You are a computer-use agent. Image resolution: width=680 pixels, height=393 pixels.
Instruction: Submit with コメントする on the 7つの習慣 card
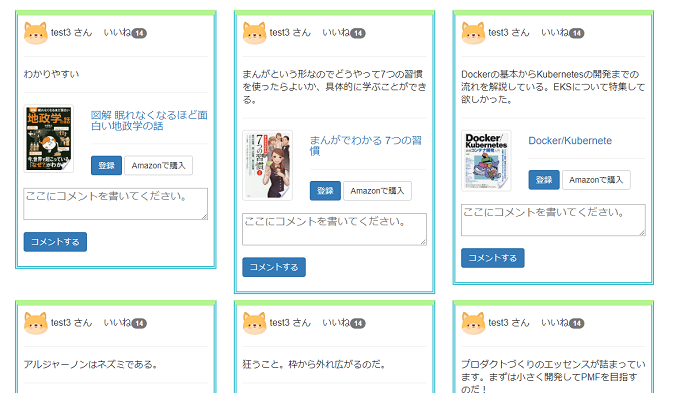(274, 267)
